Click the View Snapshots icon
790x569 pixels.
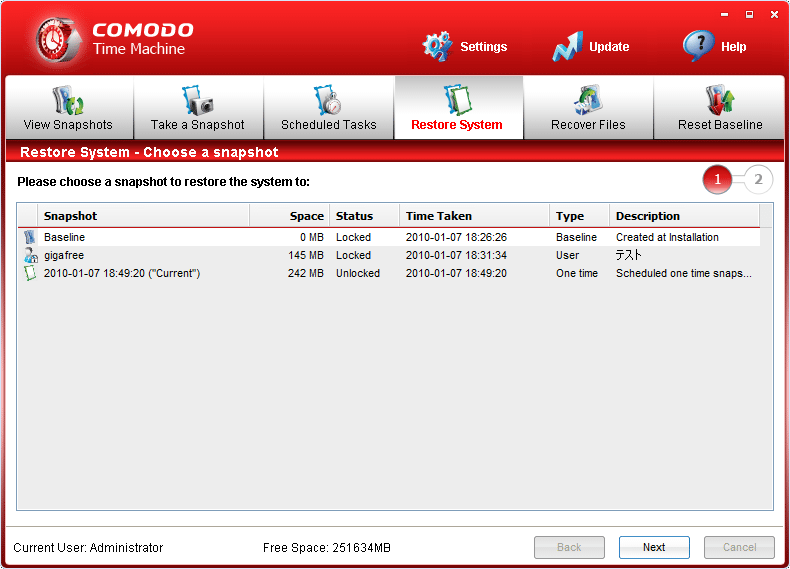coord(68,100)
